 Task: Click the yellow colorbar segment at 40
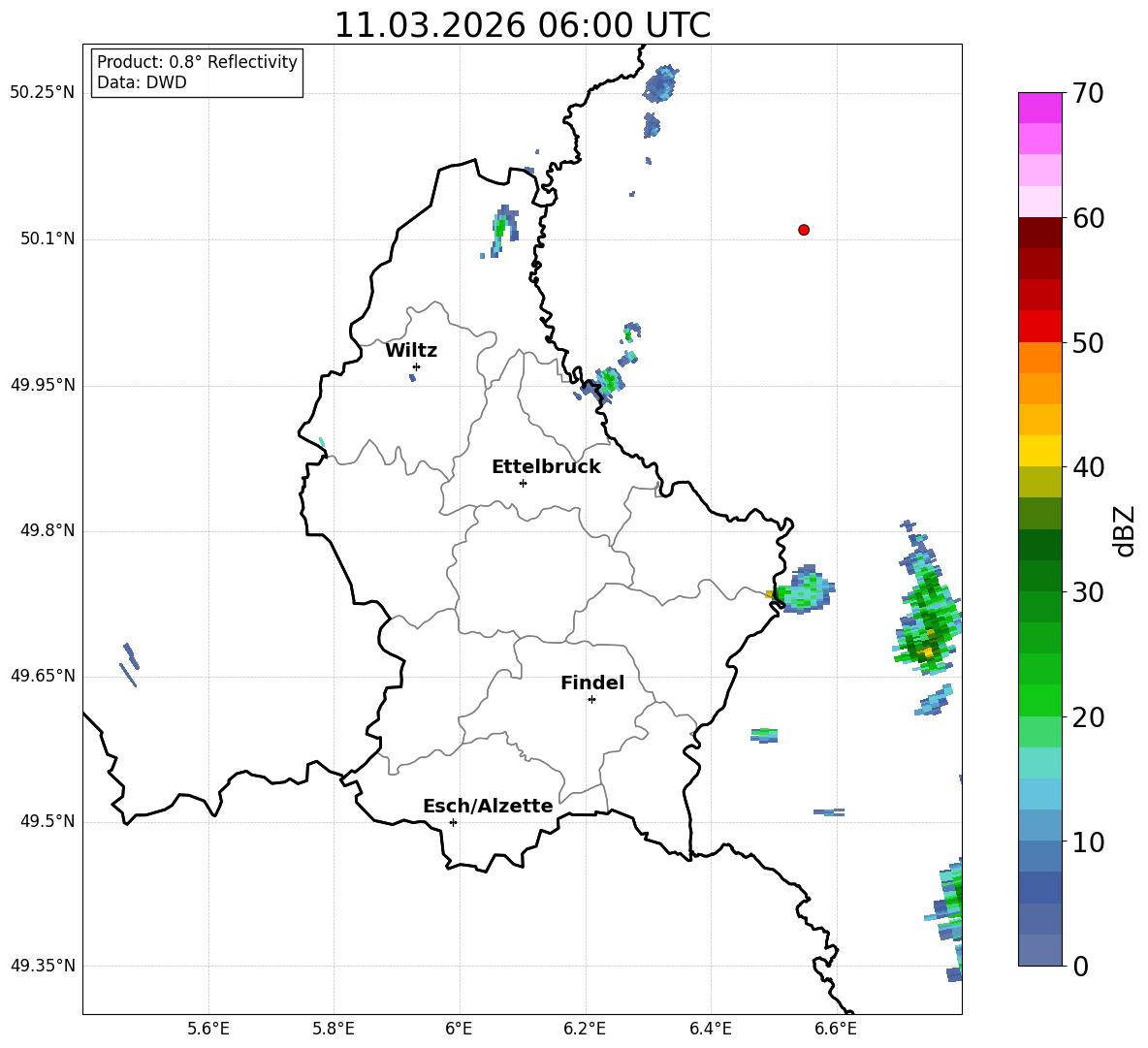[x=1039, y=451]
